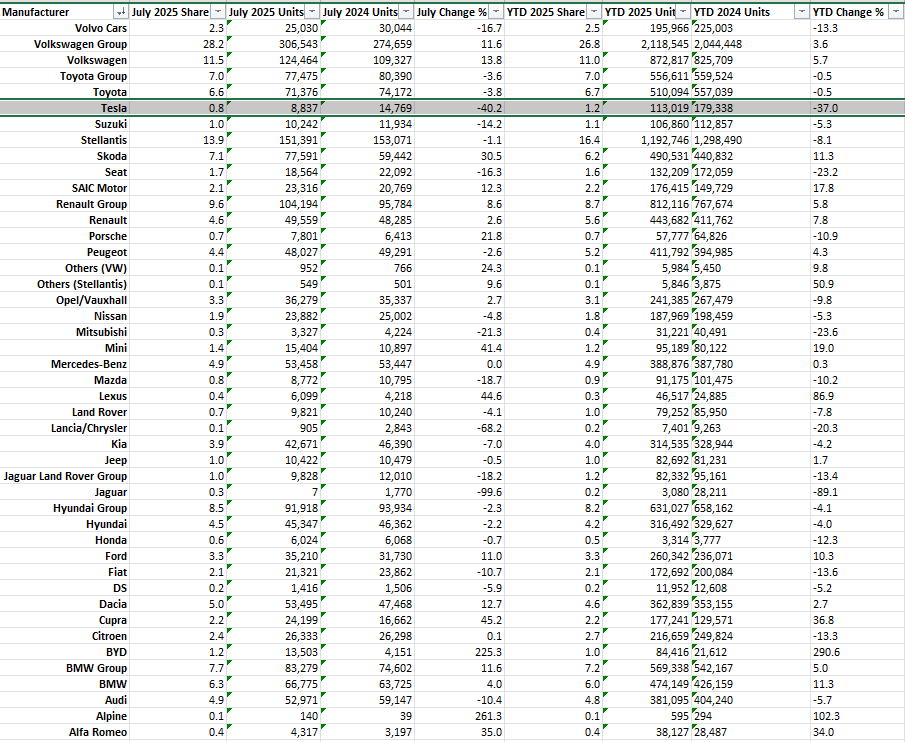Select Mercedes-Benz July 2024 units 53,447
This screenshot has width=905, height=742.
coord(368,364)
